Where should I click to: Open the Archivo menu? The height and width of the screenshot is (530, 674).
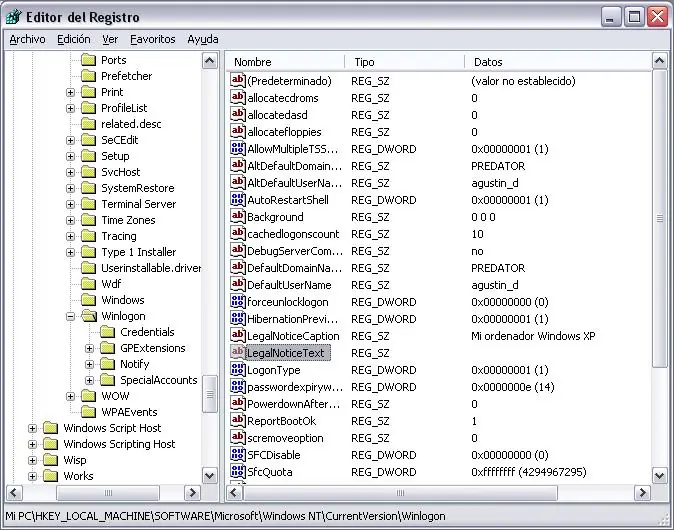point(28,39)
